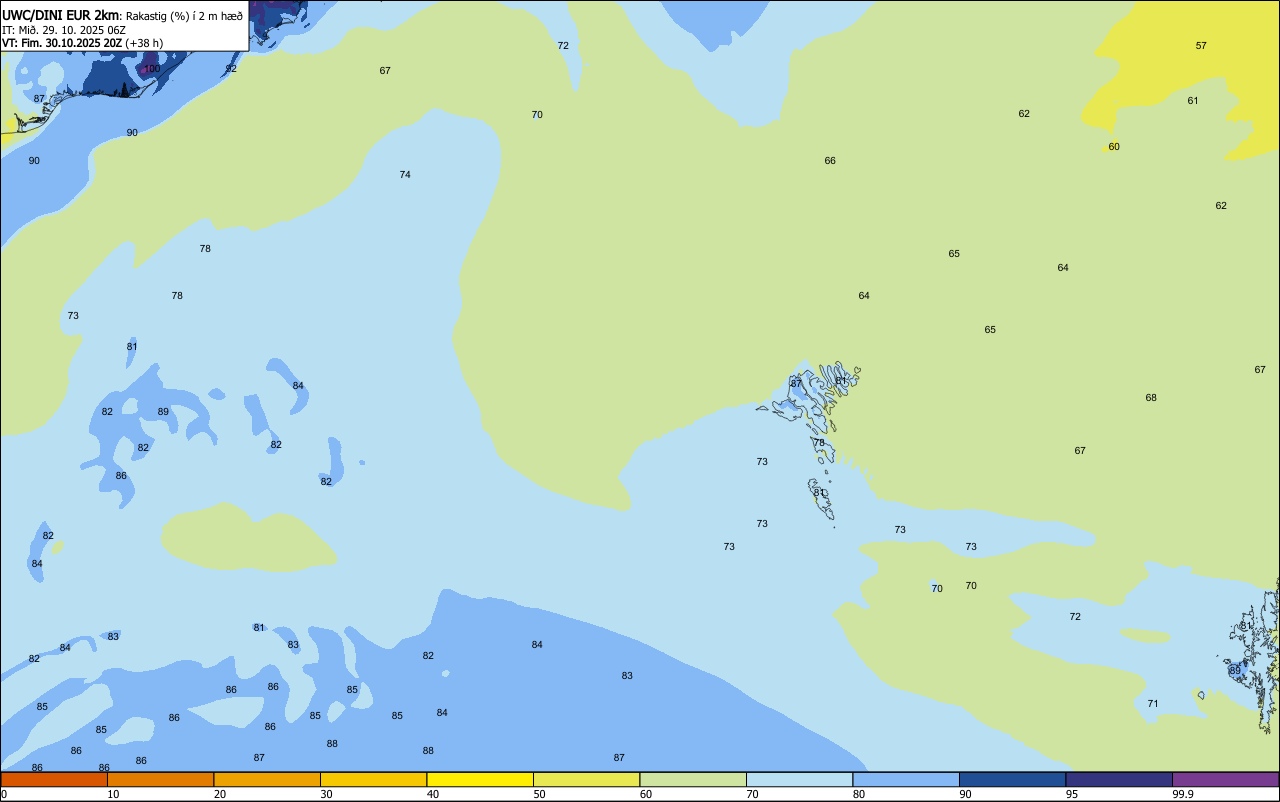This screenshot has width=1280, height=802.
Task: Click the legend tick label 99.9
Action: tap(1183, 794)
